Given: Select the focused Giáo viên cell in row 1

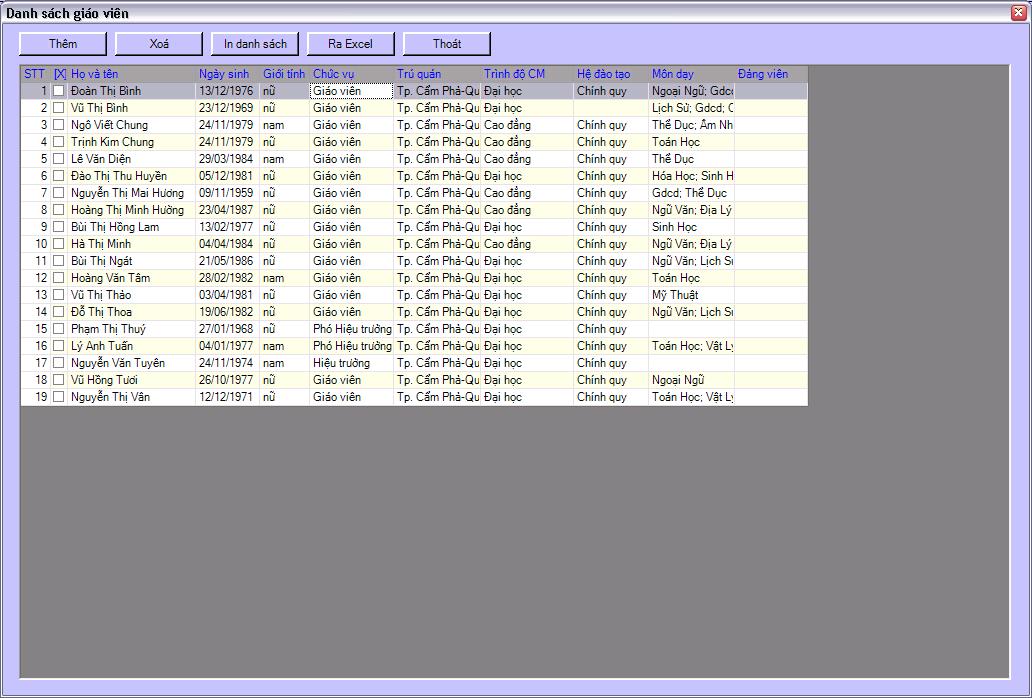Looking at the screenshot, I should click(351, 91).
